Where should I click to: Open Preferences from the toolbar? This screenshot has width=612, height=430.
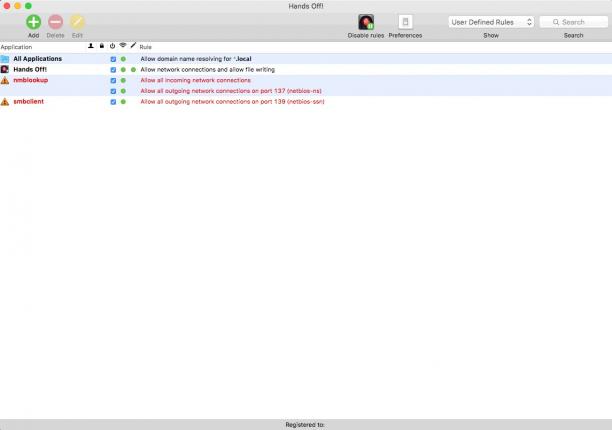[406, 22]
